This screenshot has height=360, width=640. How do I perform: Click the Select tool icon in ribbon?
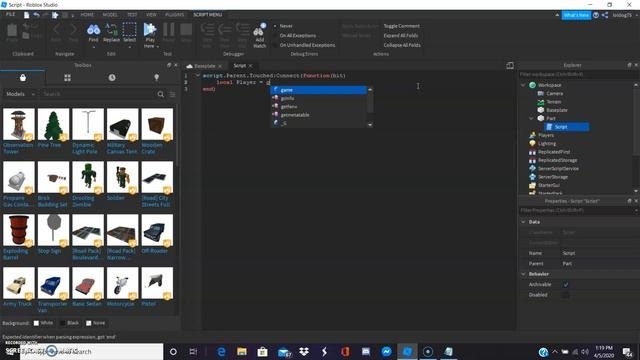(x=129, y=30)
